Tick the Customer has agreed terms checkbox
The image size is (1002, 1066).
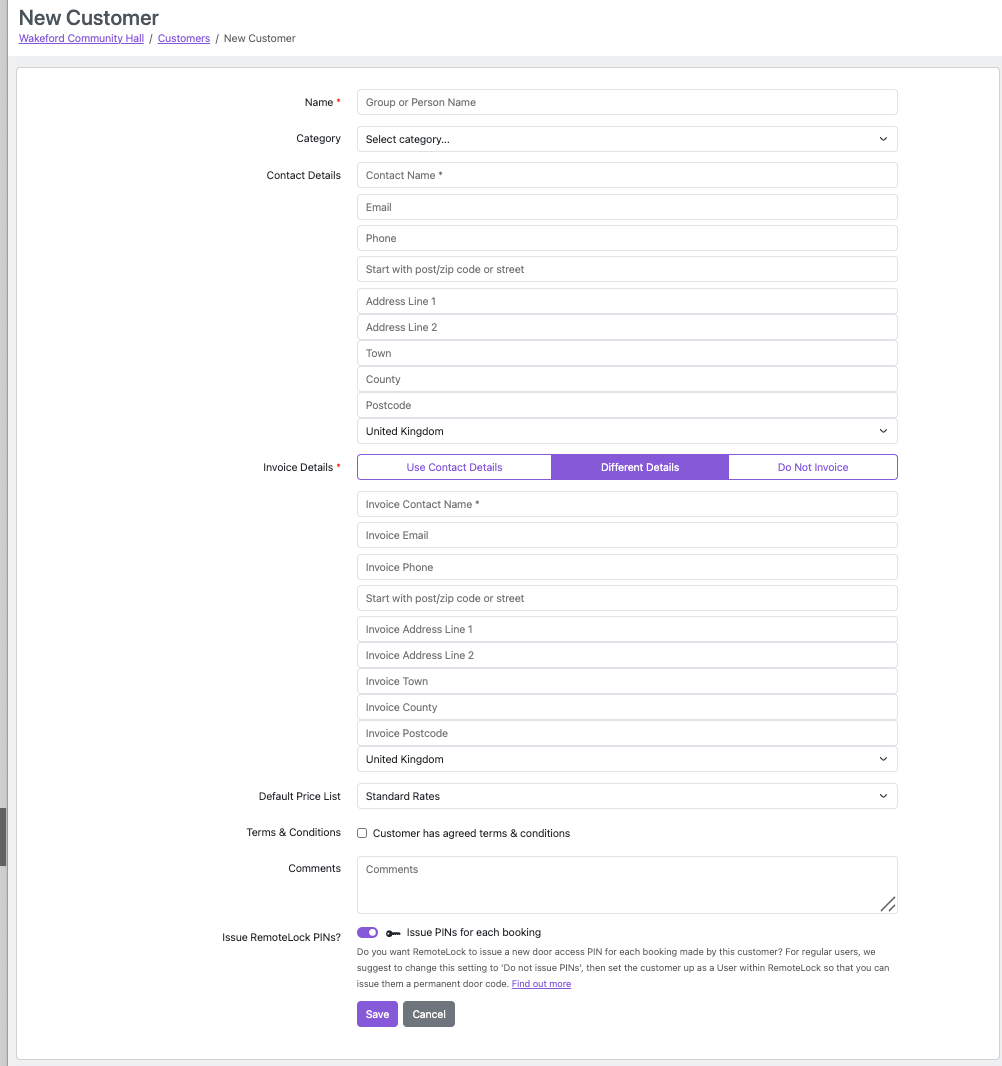click(x=362, y=833)
